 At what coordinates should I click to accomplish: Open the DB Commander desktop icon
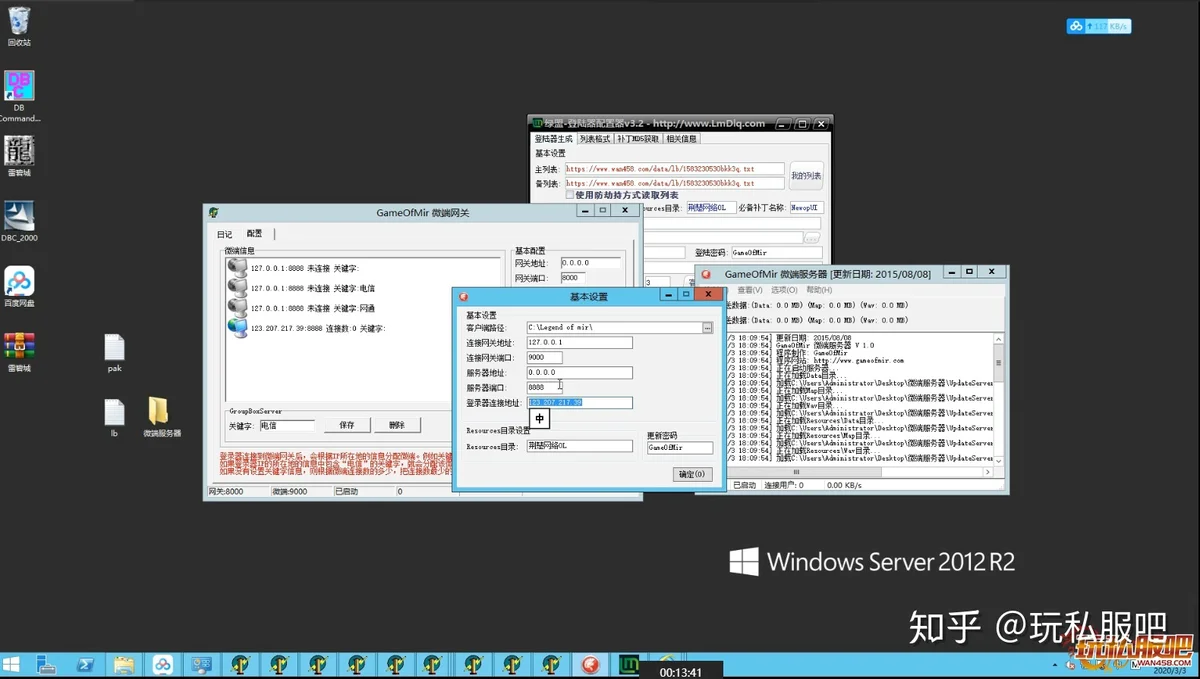click(19, 96)
